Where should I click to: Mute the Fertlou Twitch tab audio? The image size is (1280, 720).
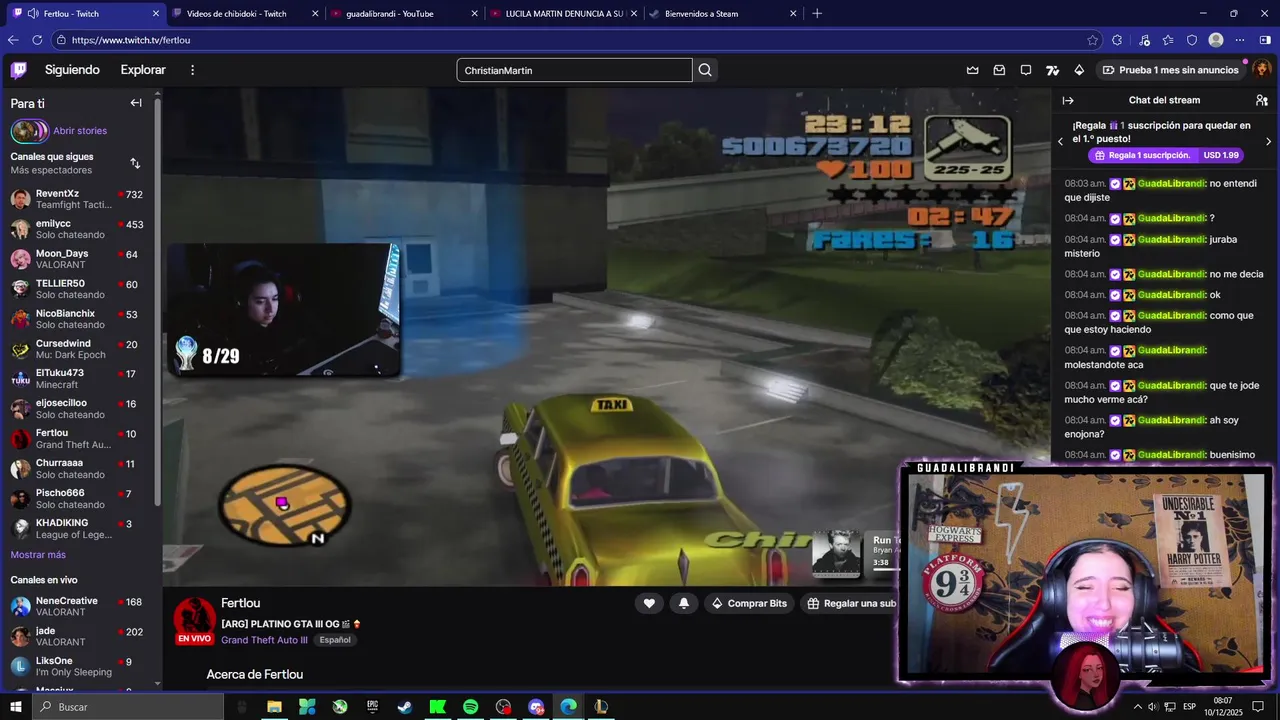33,14
